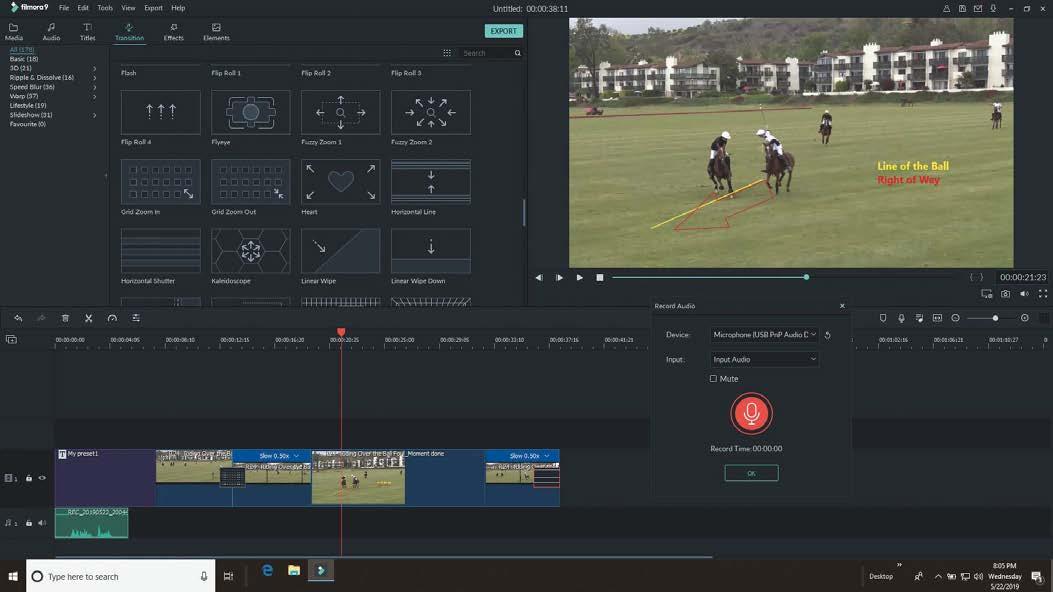Click the voiceover microphone icon in timeline toolbar

(x=901, y=318)
